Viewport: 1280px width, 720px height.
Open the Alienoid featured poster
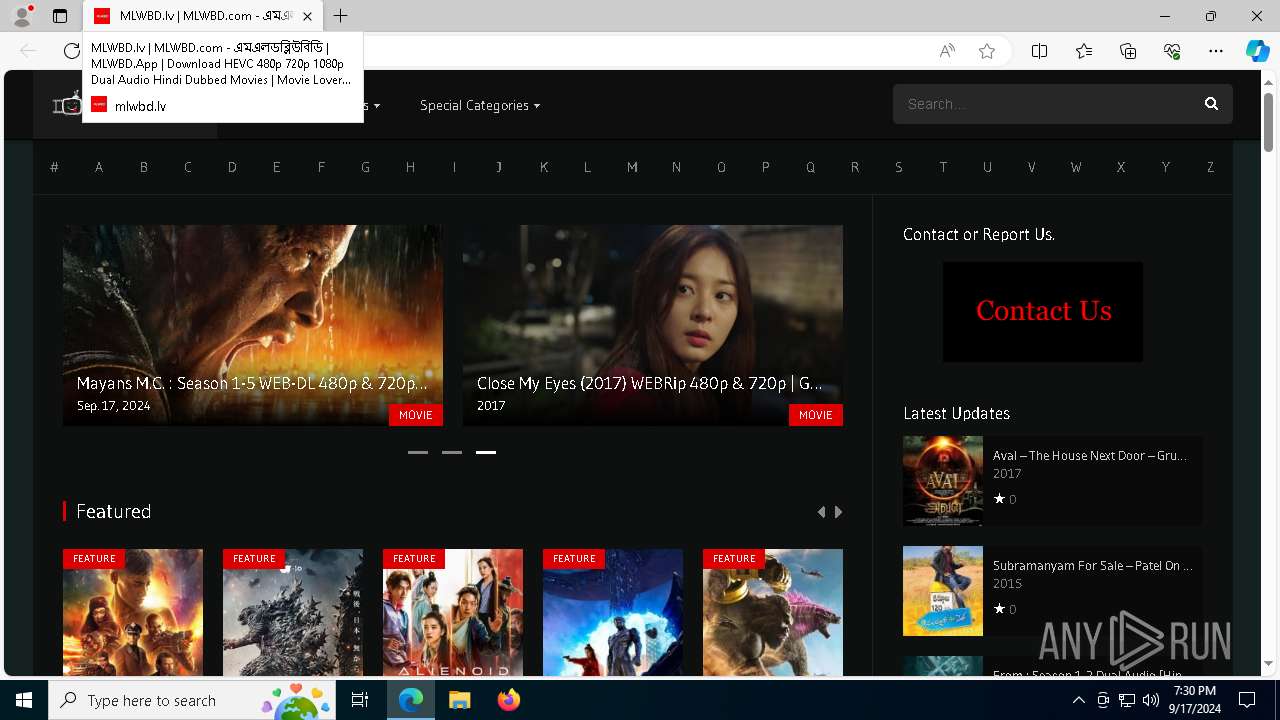pyautogui.click(x=453, y=613)
